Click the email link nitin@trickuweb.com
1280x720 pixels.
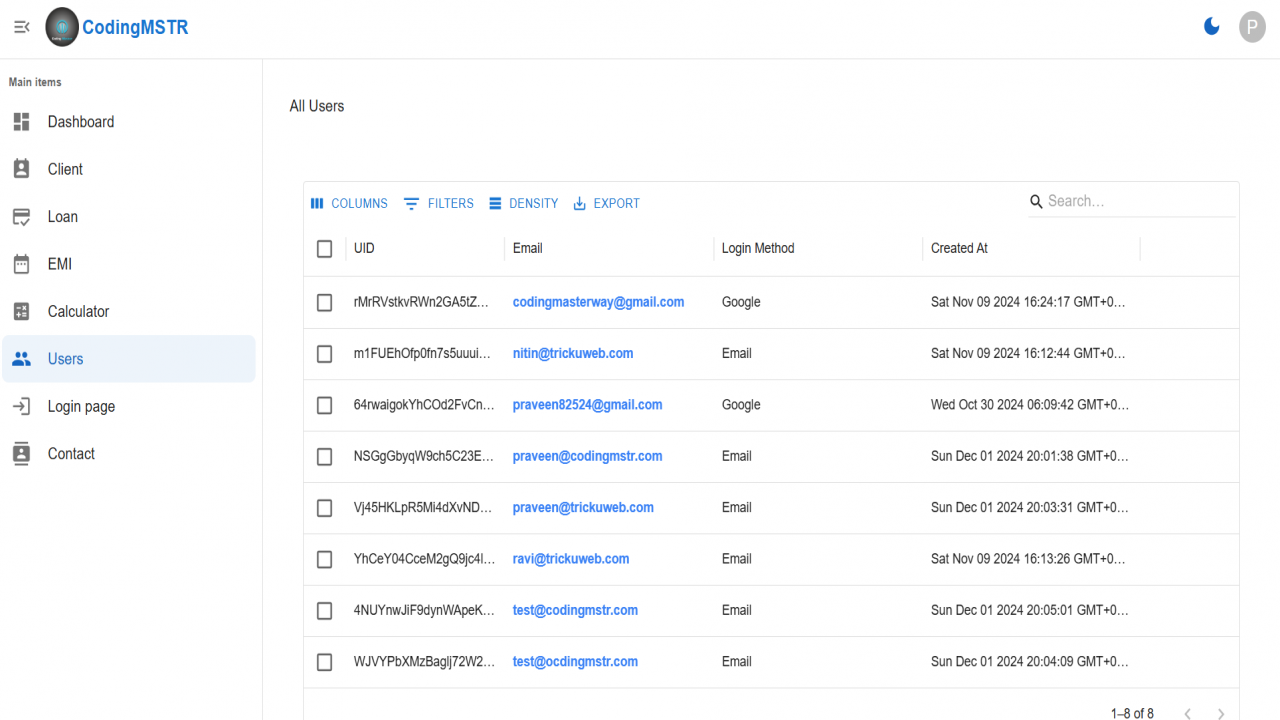point(573,353)
